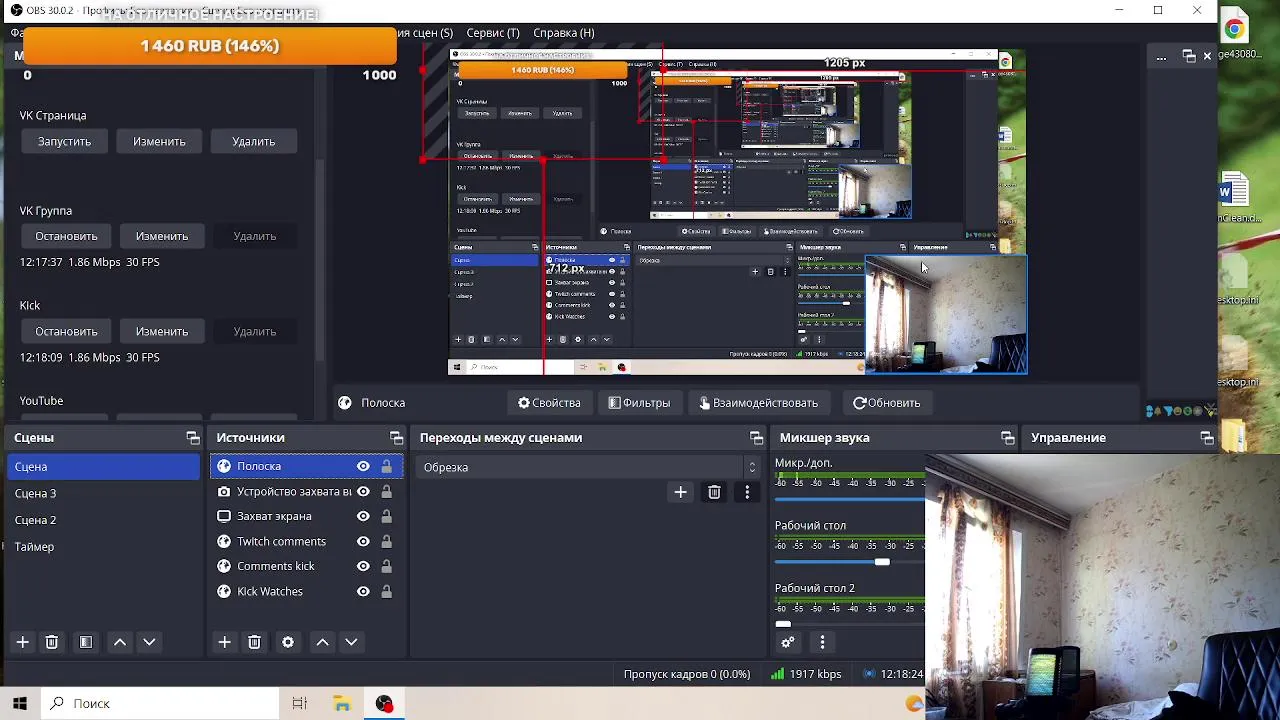Image resolution: width=1280 pixels, height=720 pixels.
Task: Select scene Сцена 2
Action: 104,520
